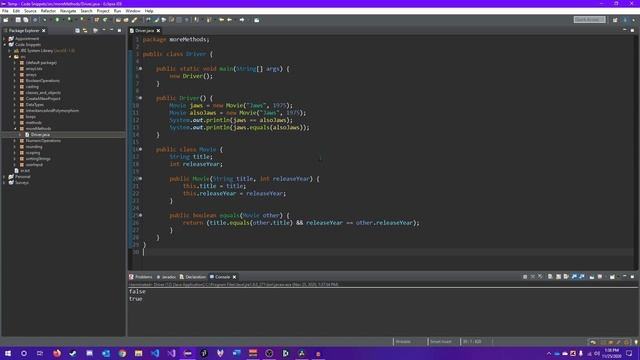Select Driver.java in Package Explorer
The width and height of the screenshot is (640, 360).
40,134
